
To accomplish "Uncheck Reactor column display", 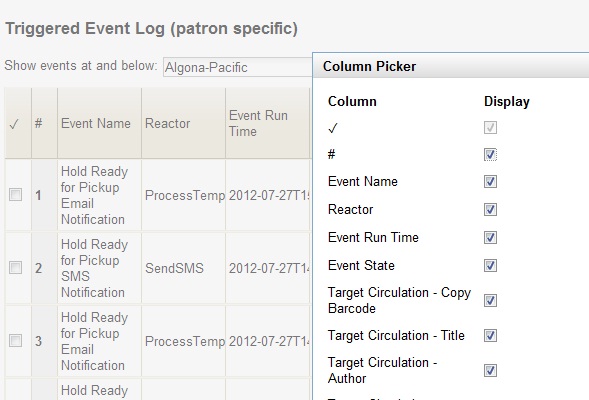I will 490,210.
